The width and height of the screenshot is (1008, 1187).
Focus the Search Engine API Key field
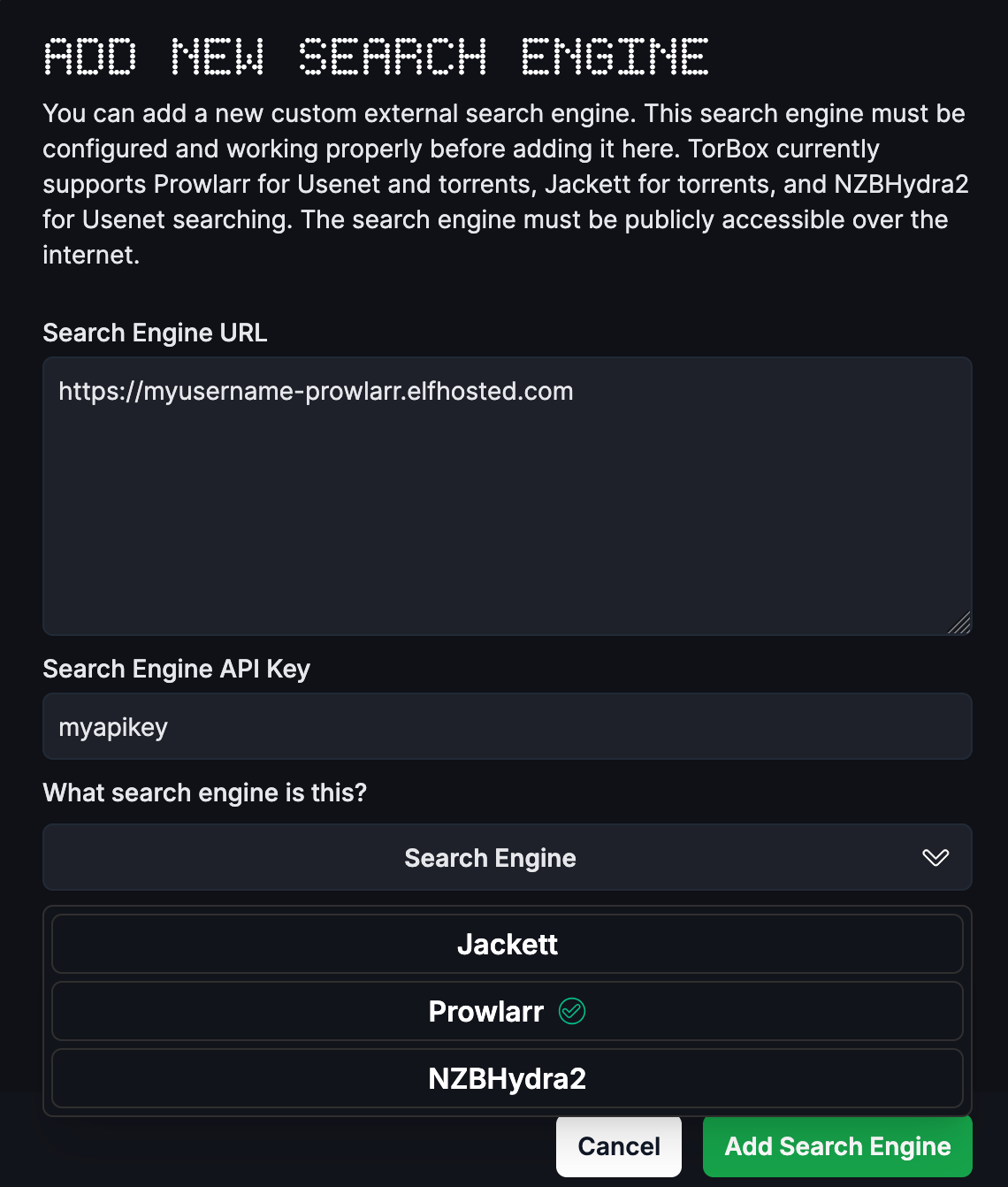pos(508,726)
